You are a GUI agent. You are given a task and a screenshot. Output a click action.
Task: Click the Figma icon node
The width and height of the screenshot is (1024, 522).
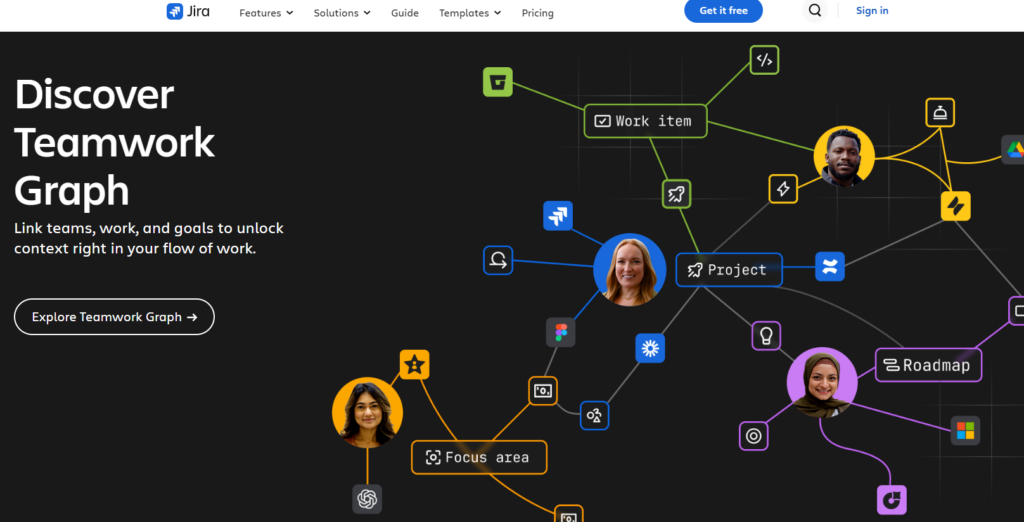(560, 332)
